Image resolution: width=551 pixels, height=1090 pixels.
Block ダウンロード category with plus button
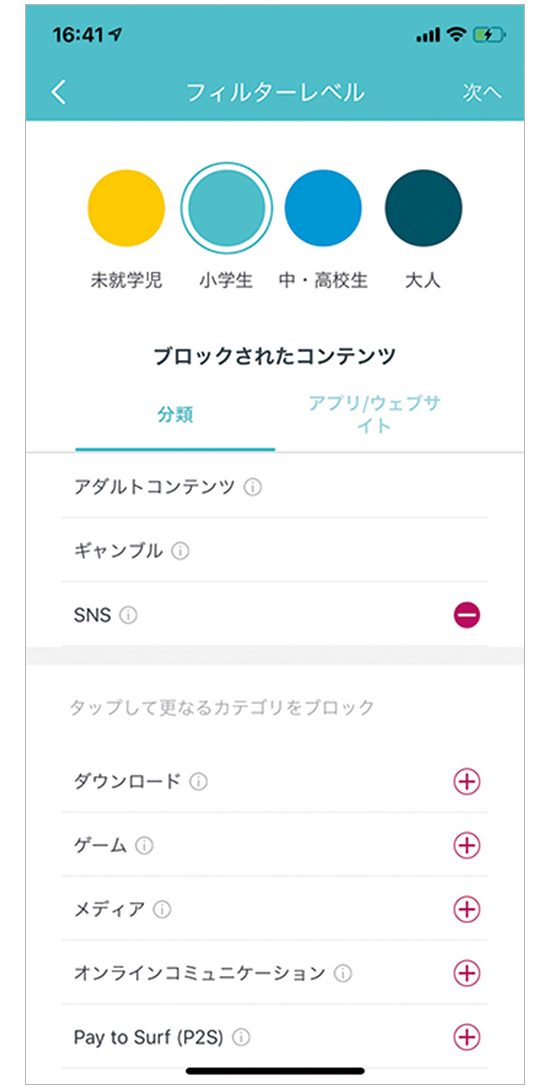467,782
